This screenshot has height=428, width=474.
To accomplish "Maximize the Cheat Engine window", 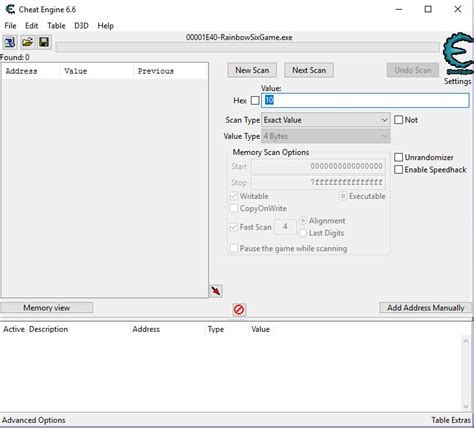I will point(428,9).
